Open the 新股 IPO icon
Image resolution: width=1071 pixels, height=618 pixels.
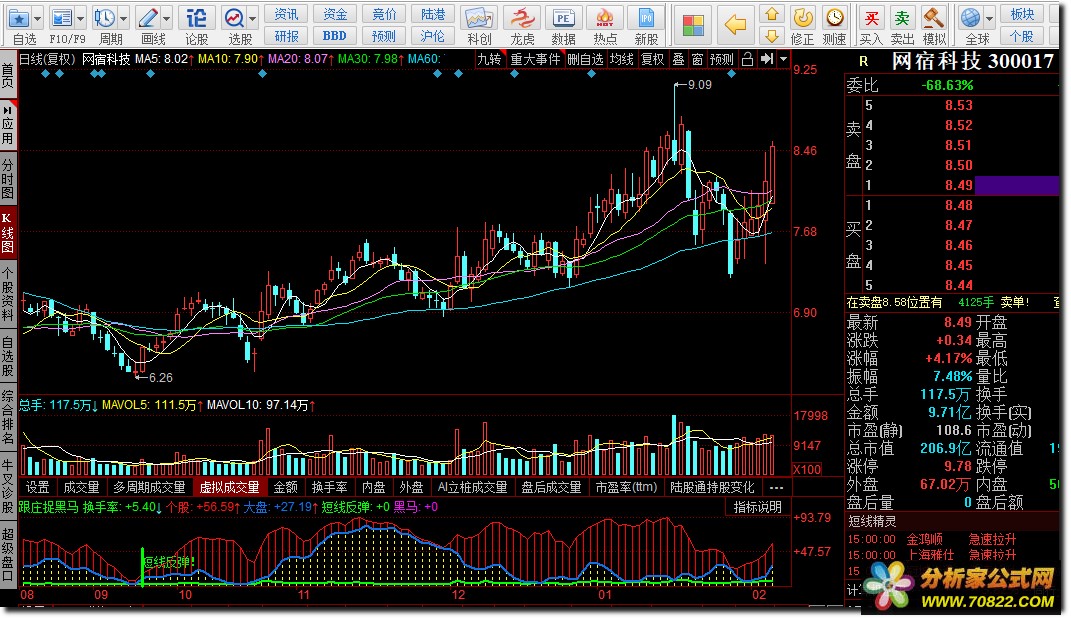click(646, 18)
